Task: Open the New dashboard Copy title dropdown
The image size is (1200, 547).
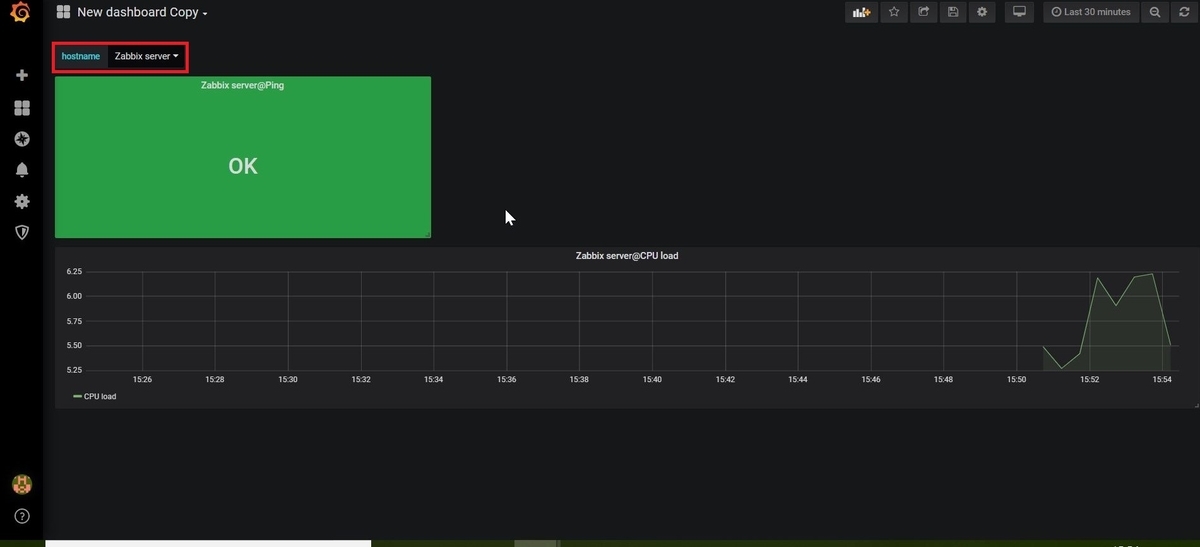Action: tap(142, 12)
